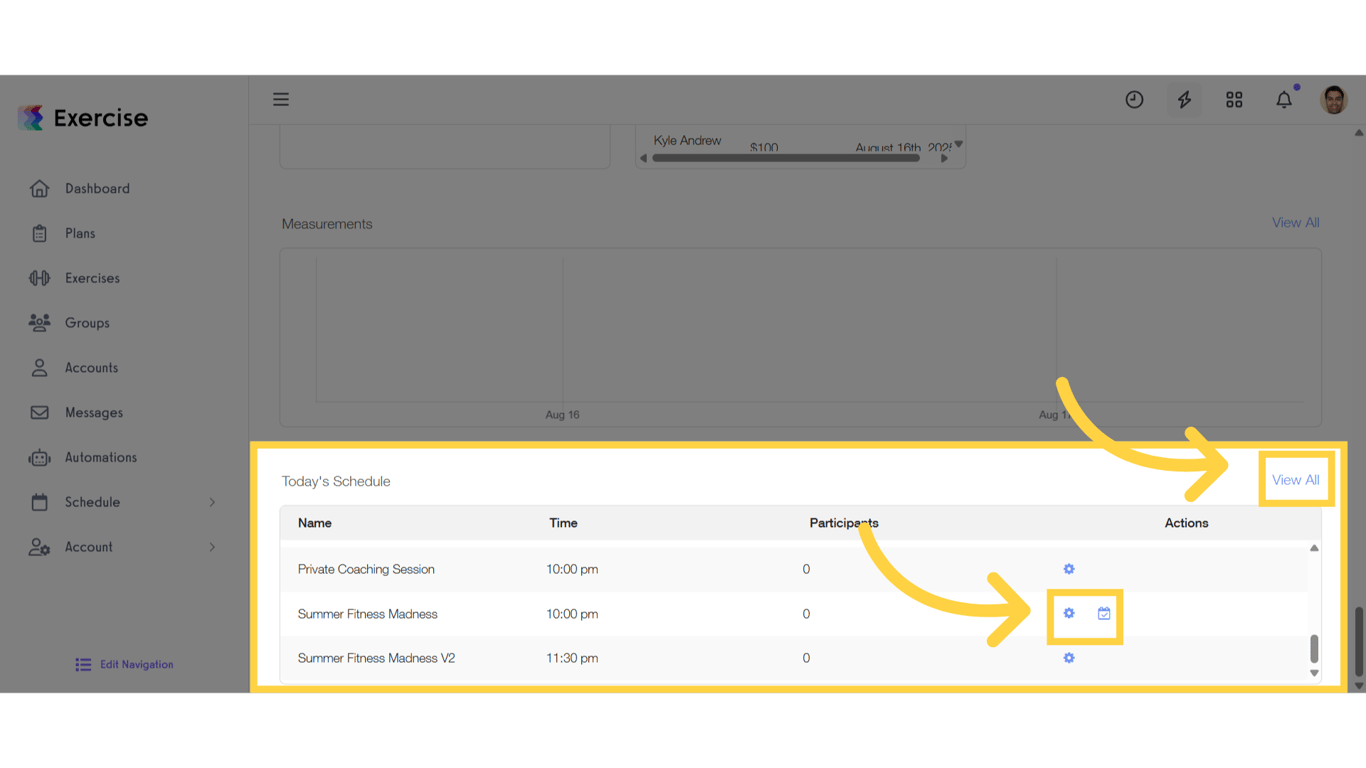
Task: Click the Plans clipboard icon
Action: pos(39,233)
